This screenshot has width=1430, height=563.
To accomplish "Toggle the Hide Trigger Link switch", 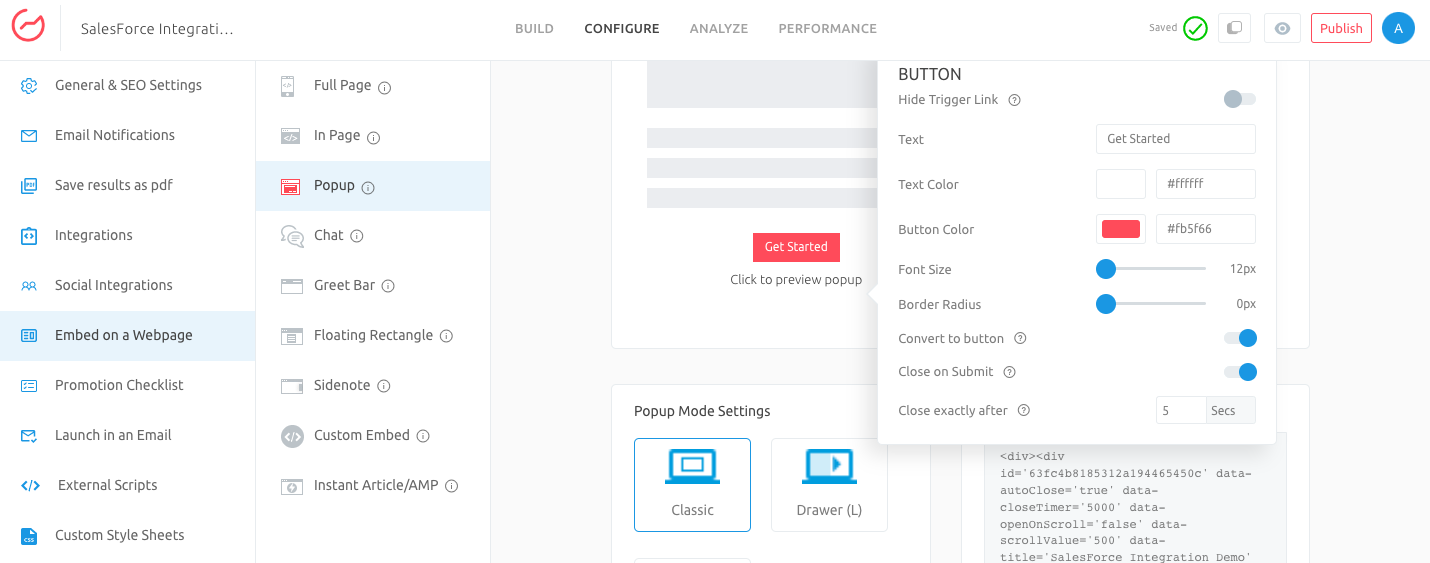I will [x=1240, y=99].
